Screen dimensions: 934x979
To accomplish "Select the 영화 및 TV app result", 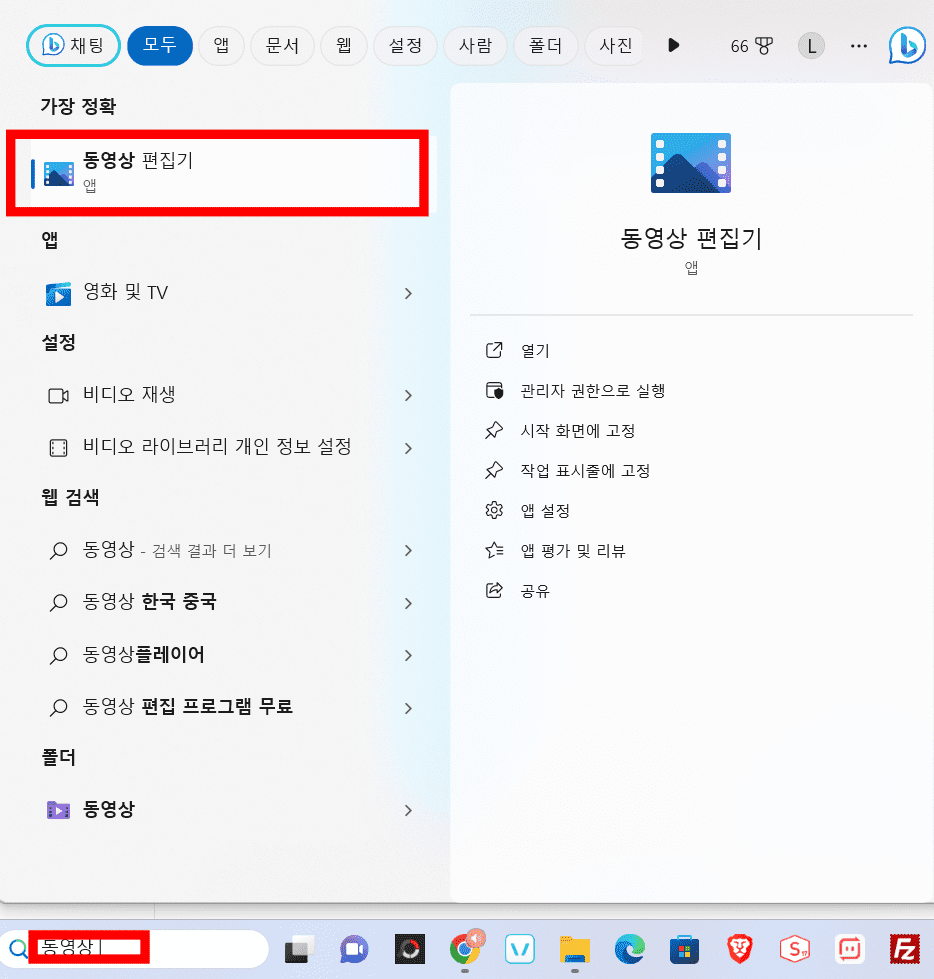I will (x=217, y=293).
